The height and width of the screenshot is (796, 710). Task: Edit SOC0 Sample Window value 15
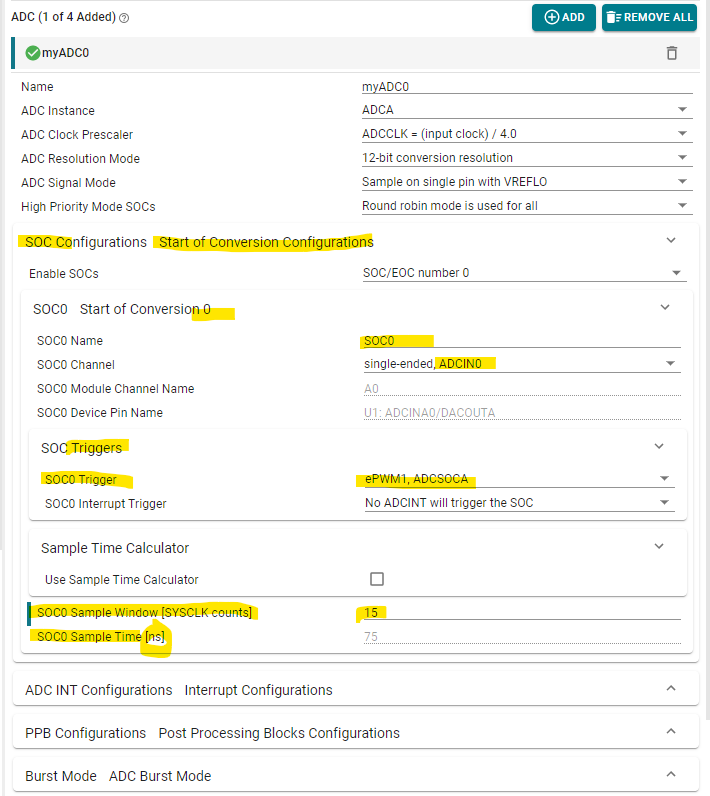click(522, 613)
